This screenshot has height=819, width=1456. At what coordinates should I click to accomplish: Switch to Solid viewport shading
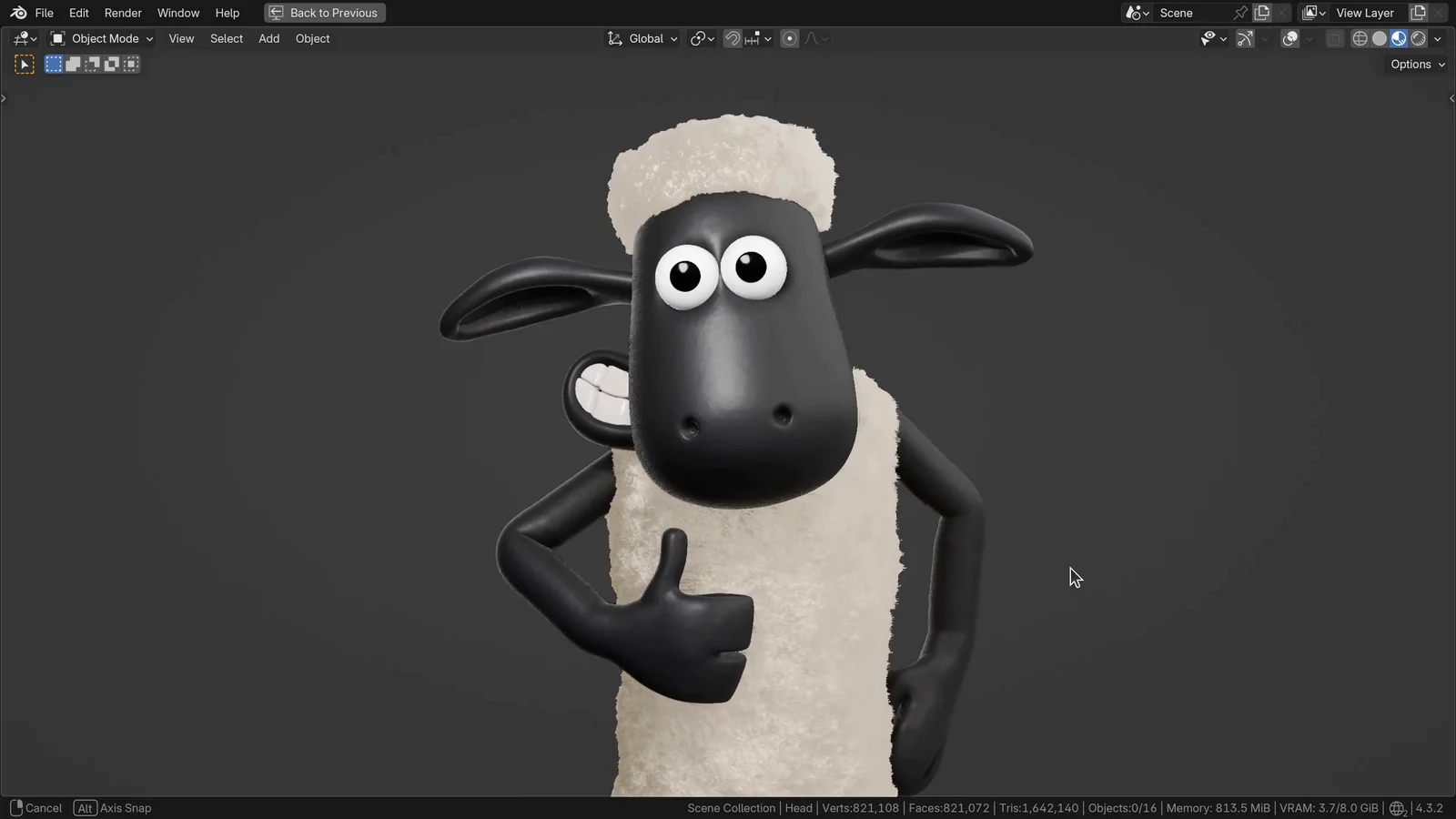tap(1380, 38)
